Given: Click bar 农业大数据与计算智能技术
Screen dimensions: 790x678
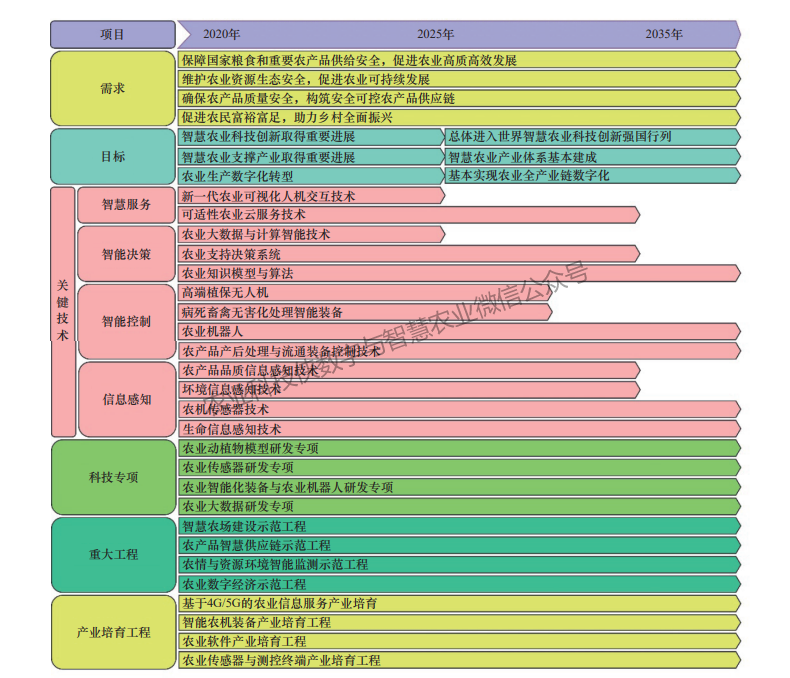Looking at the screenshot, I should pyautogui.click(x=311, y=234).
